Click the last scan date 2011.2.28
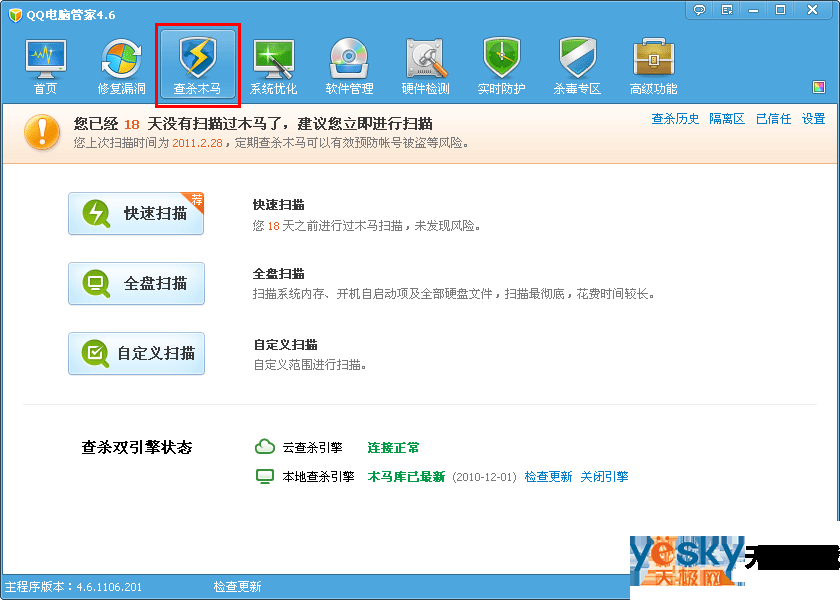 point(197,143)
